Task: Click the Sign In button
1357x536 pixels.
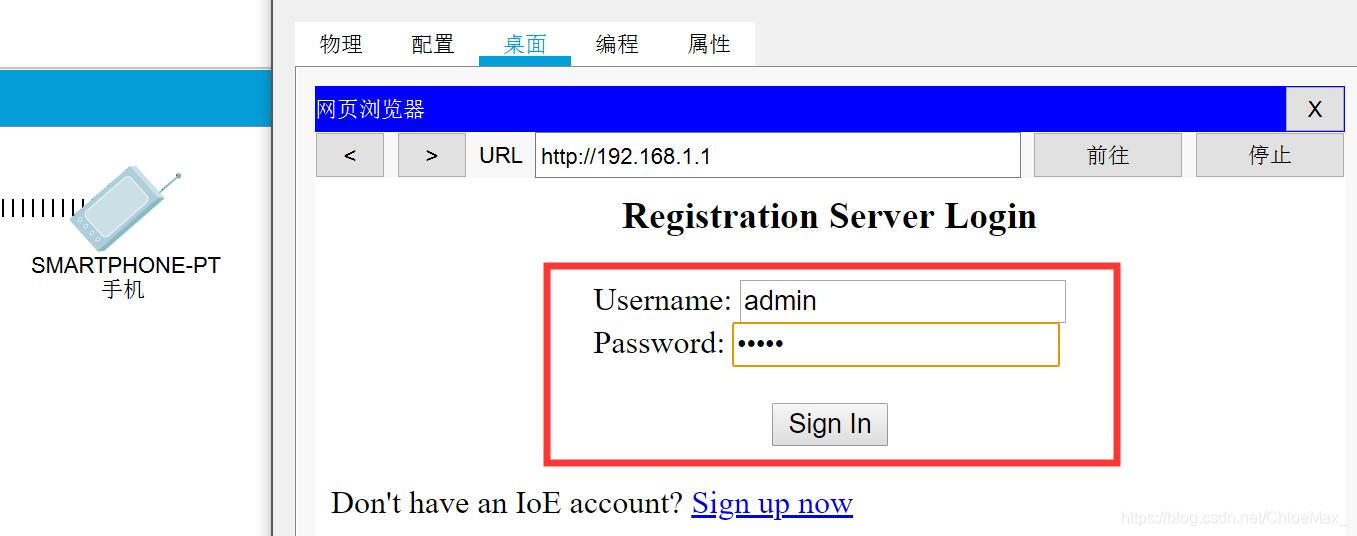Action: pyautogui.click(x=830, y=424)
